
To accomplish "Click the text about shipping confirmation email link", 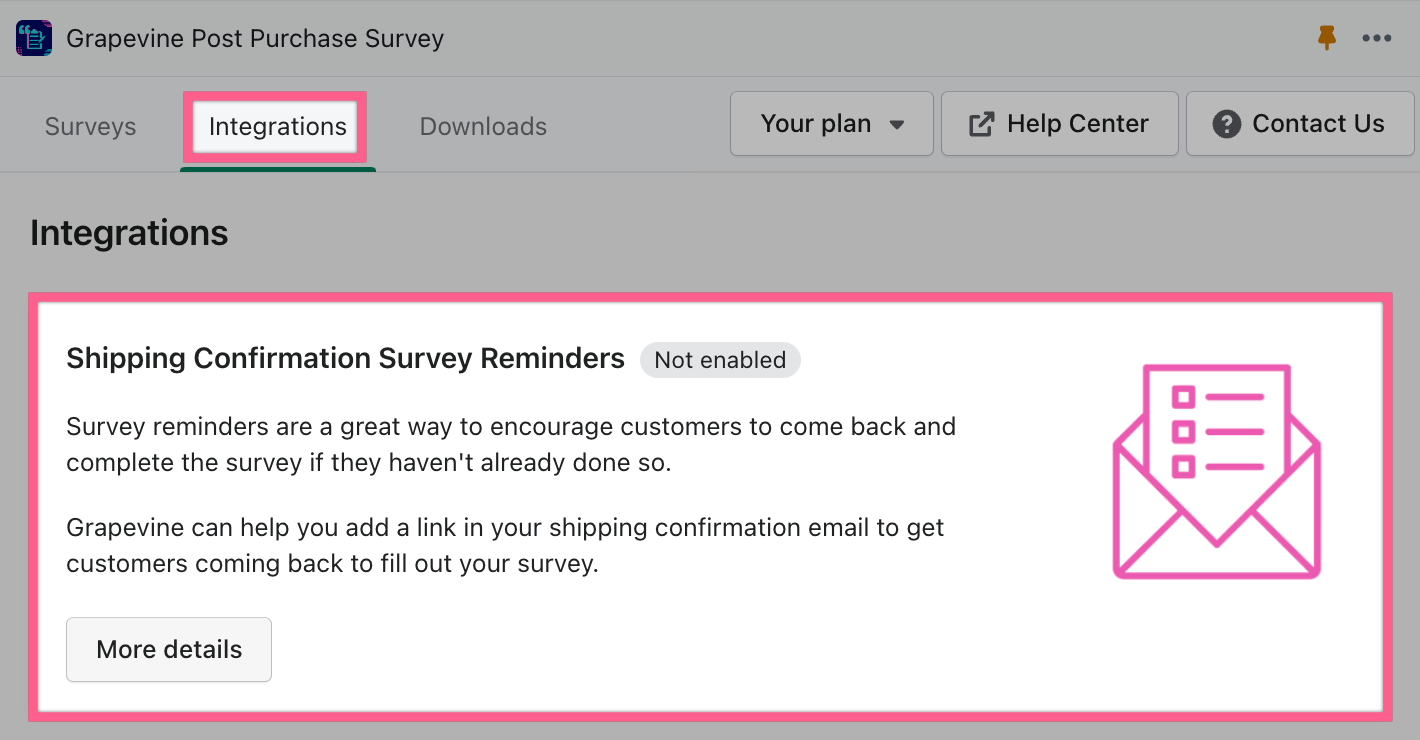I will (505, 545).
